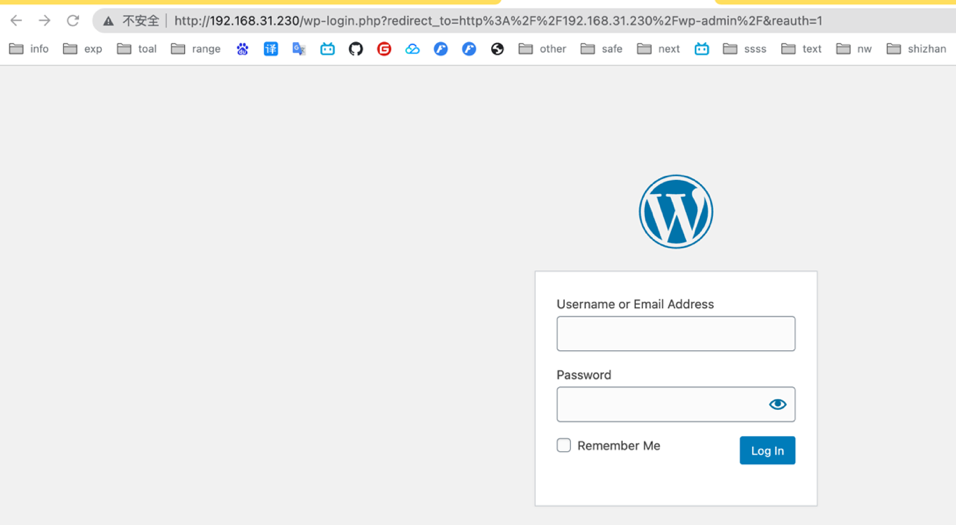956x525 pixels.
Task: Focus the Username or Email Address field
Action: [675, 334]
